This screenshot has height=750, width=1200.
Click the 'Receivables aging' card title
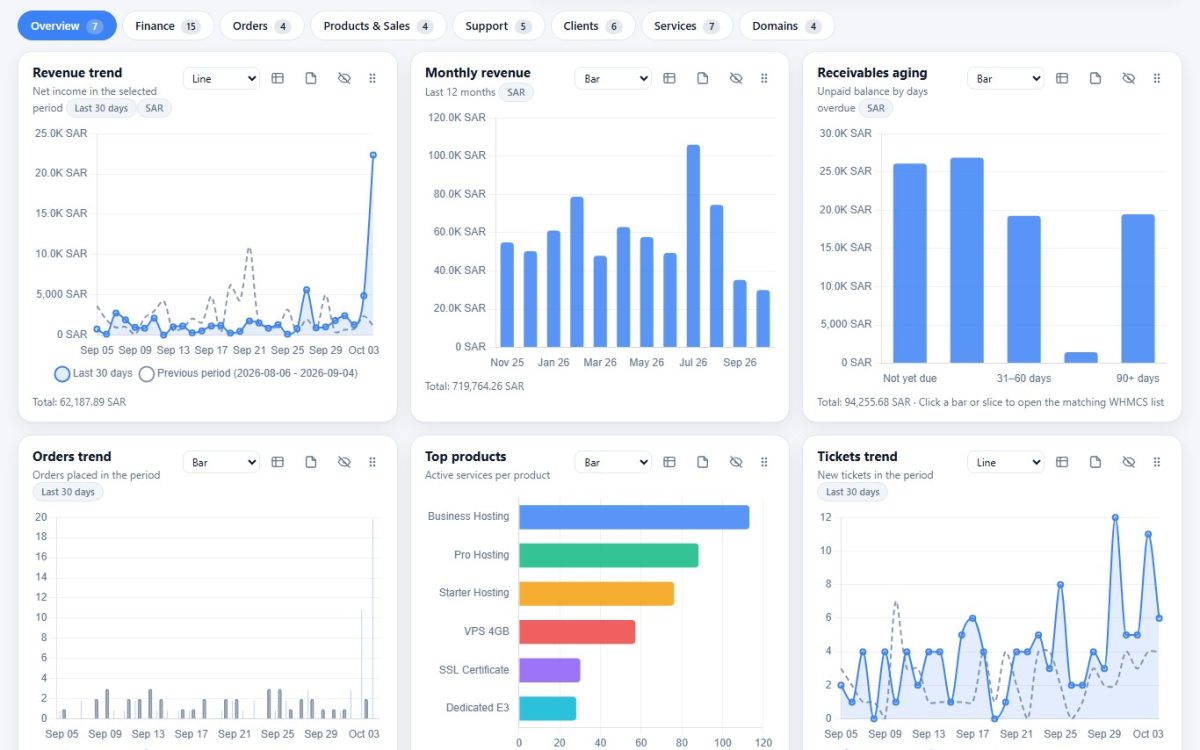pyautogui.click(x=872, y=72)
